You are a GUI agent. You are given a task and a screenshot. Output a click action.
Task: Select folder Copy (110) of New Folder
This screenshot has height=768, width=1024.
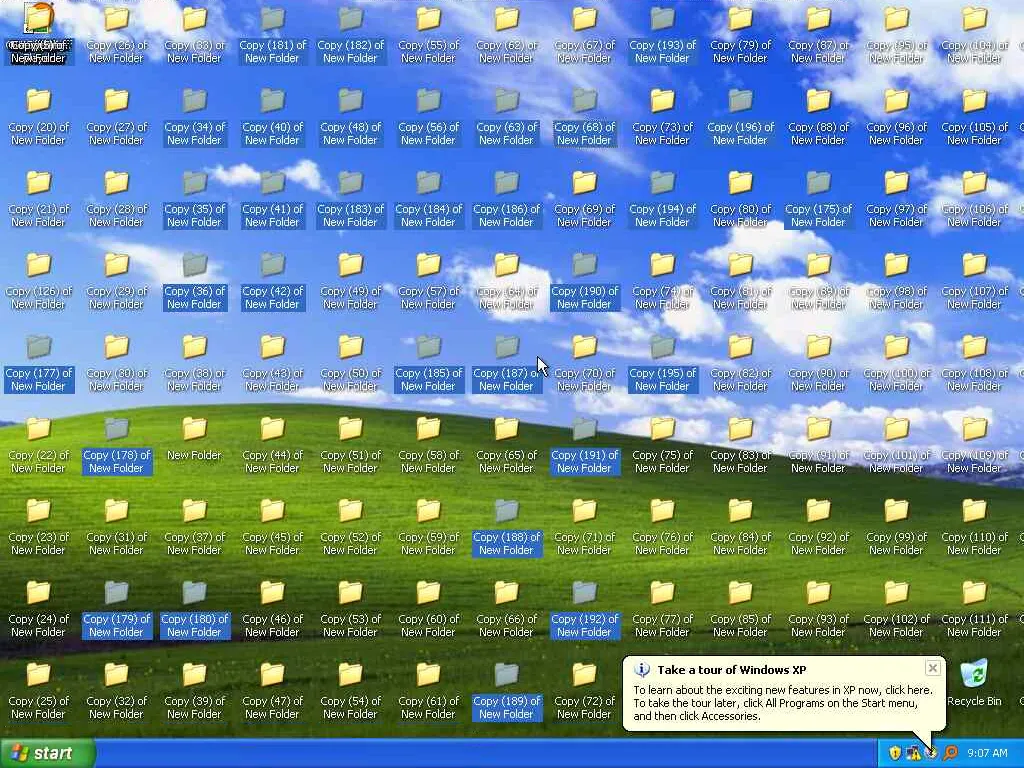point(974,527)
